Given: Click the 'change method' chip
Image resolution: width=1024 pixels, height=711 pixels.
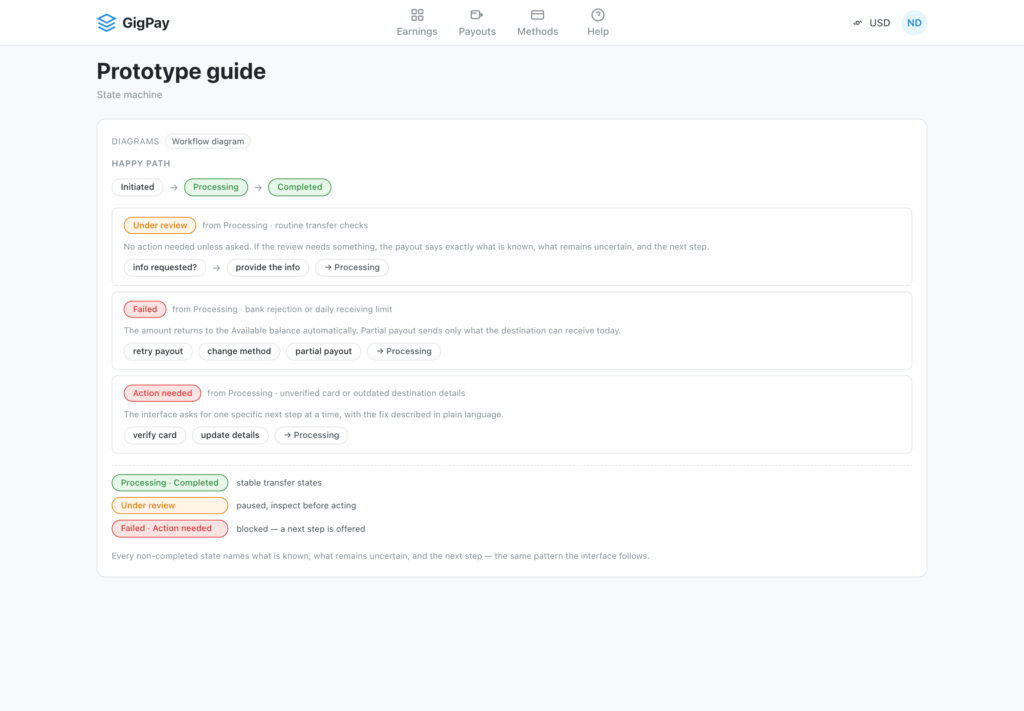Looking at the screenshot, I should (x=239, y=351).
